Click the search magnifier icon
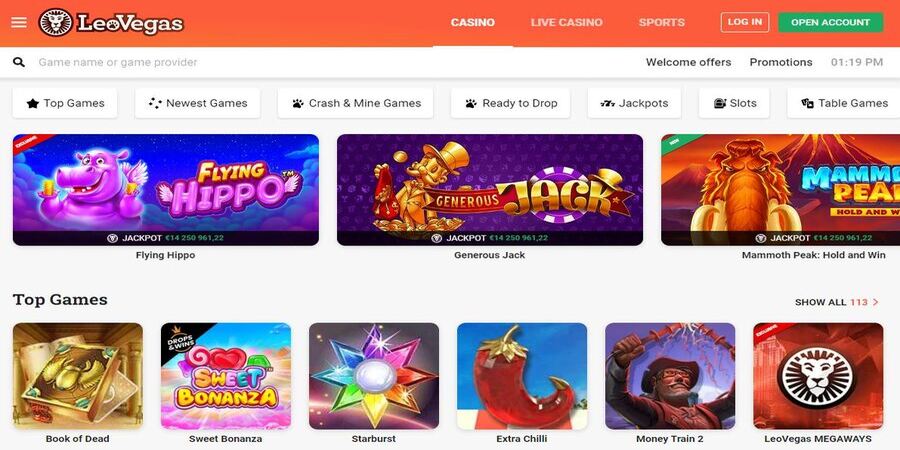This screenshot has height=450, width=900. coord(19,62)
